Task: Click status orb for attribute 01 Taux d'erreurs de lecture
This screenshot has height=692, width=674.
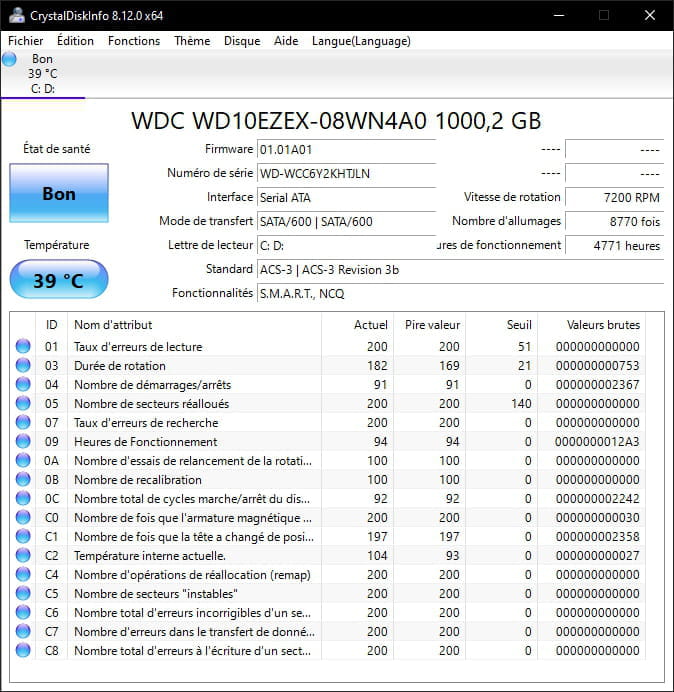Action: pos(23,346)
